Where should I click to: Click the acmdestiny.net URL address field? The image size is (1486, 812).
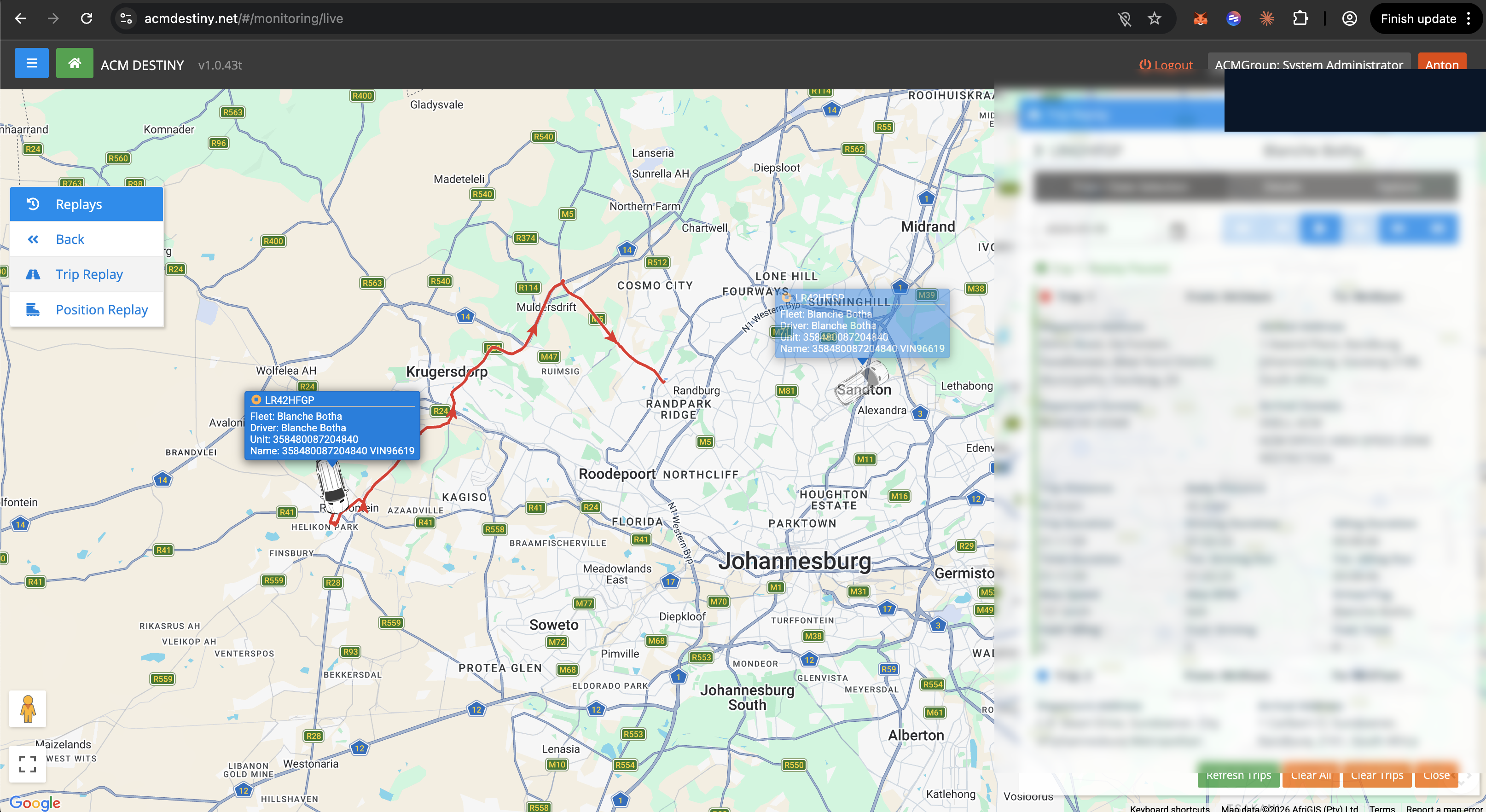244,18
